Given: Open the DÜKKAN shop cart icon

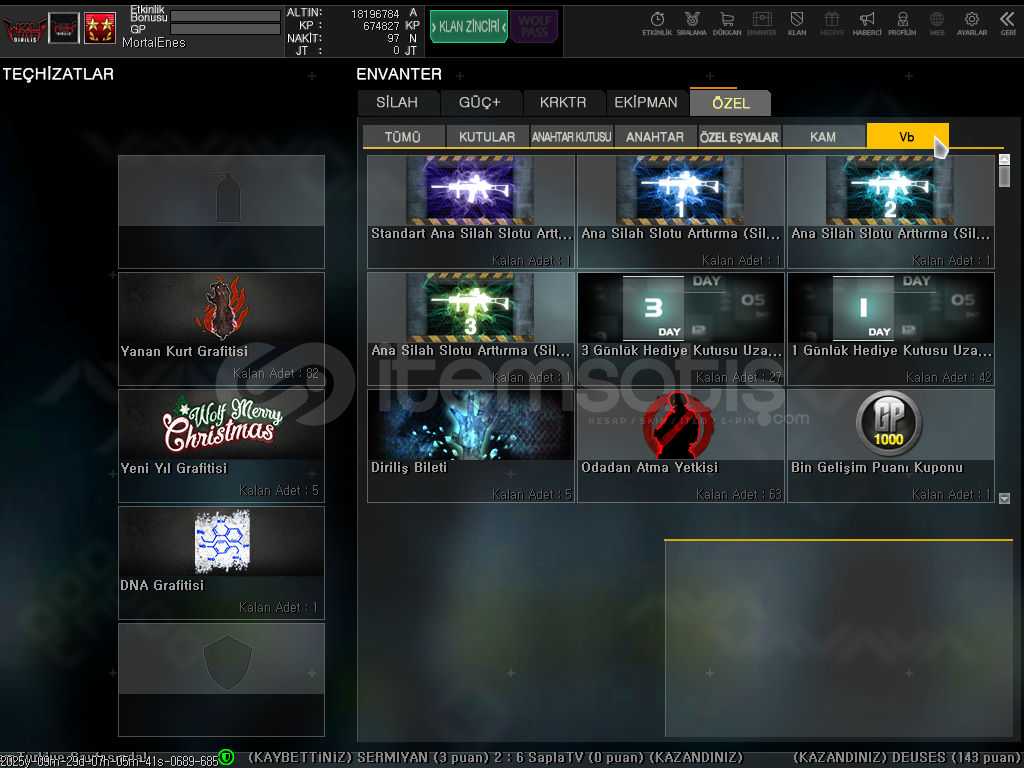Looking at the screenshot, I should (x=727, y=24).
